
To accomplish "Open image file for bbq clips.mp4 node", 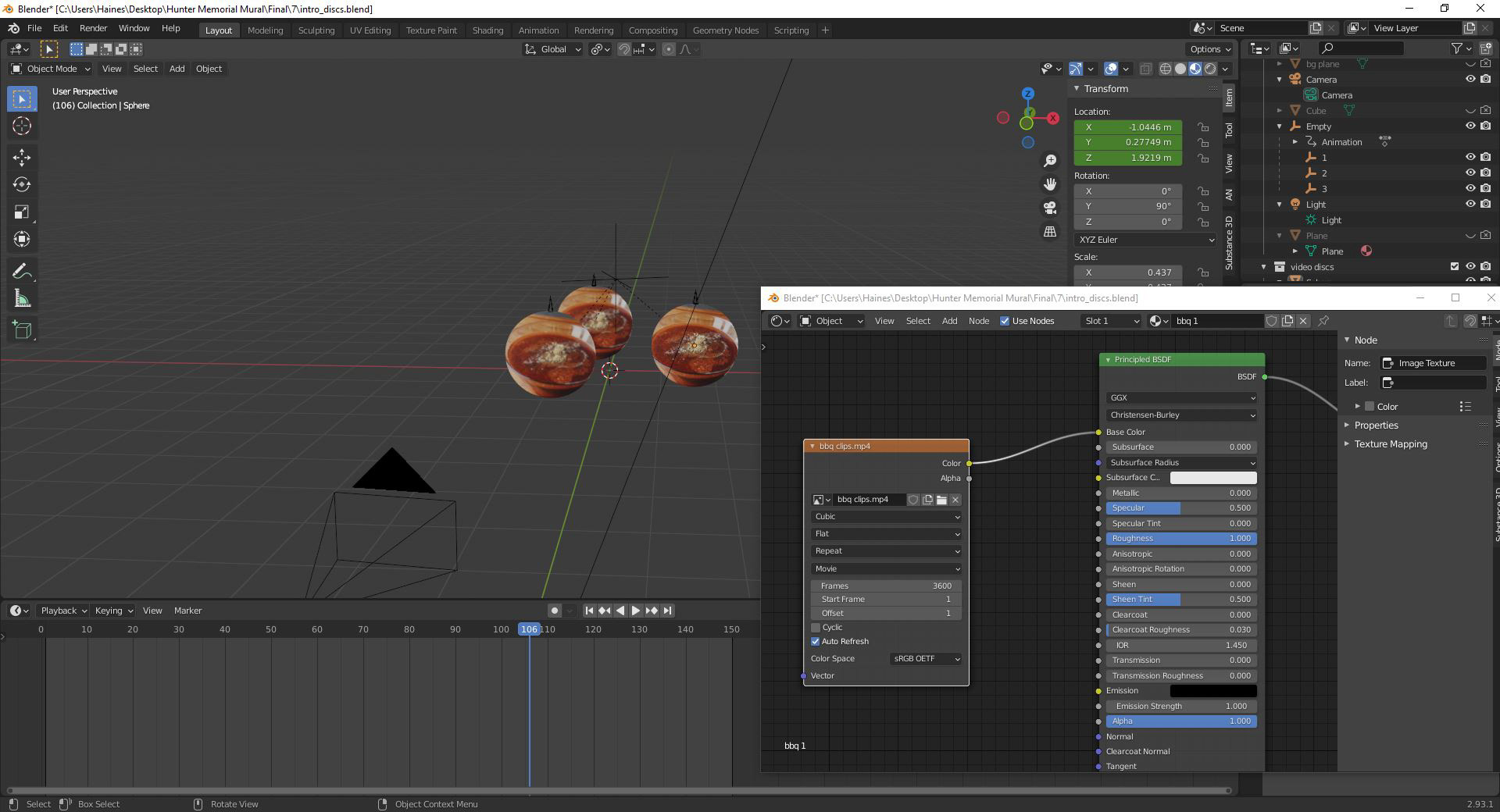I will (x=941, y=500).
